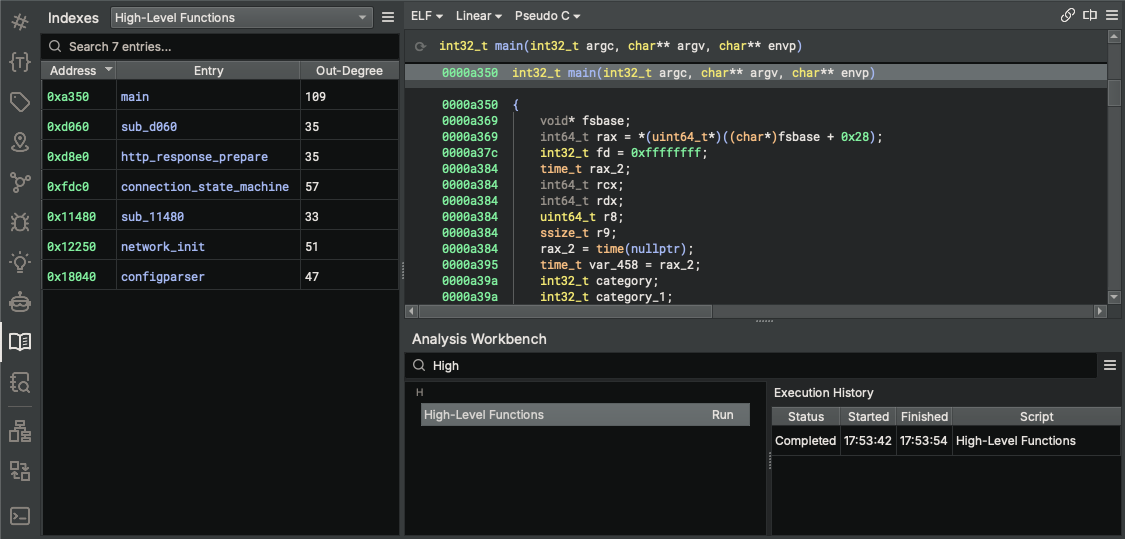Screen dimensions: 1125x539
Task: Select the sub_d060 function entry
Action: tap(149, 126)
